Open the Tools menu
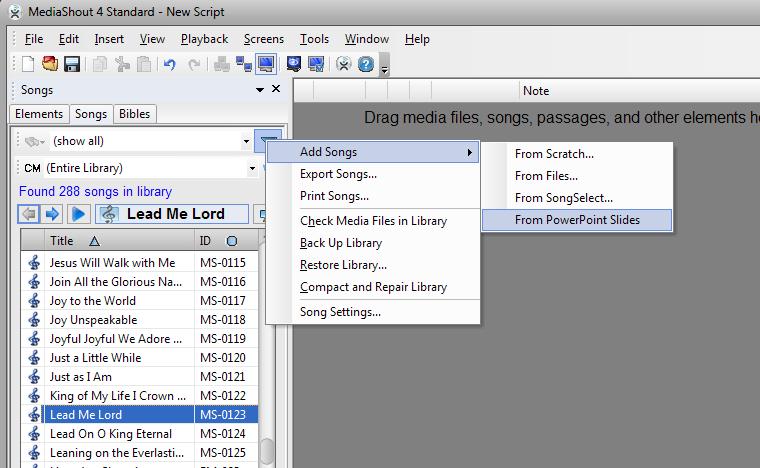This screenshot has width=760, height=468. 314,39
